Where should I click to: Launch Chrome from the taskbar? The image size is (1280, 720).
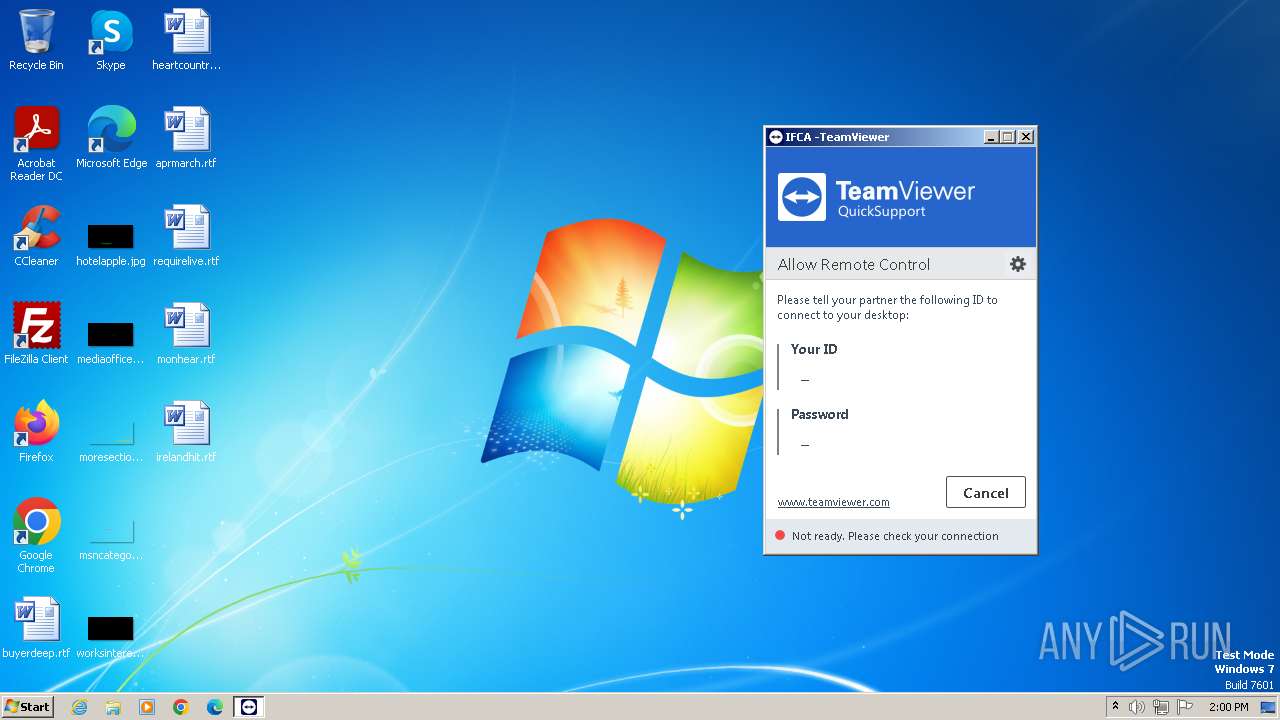181,707
